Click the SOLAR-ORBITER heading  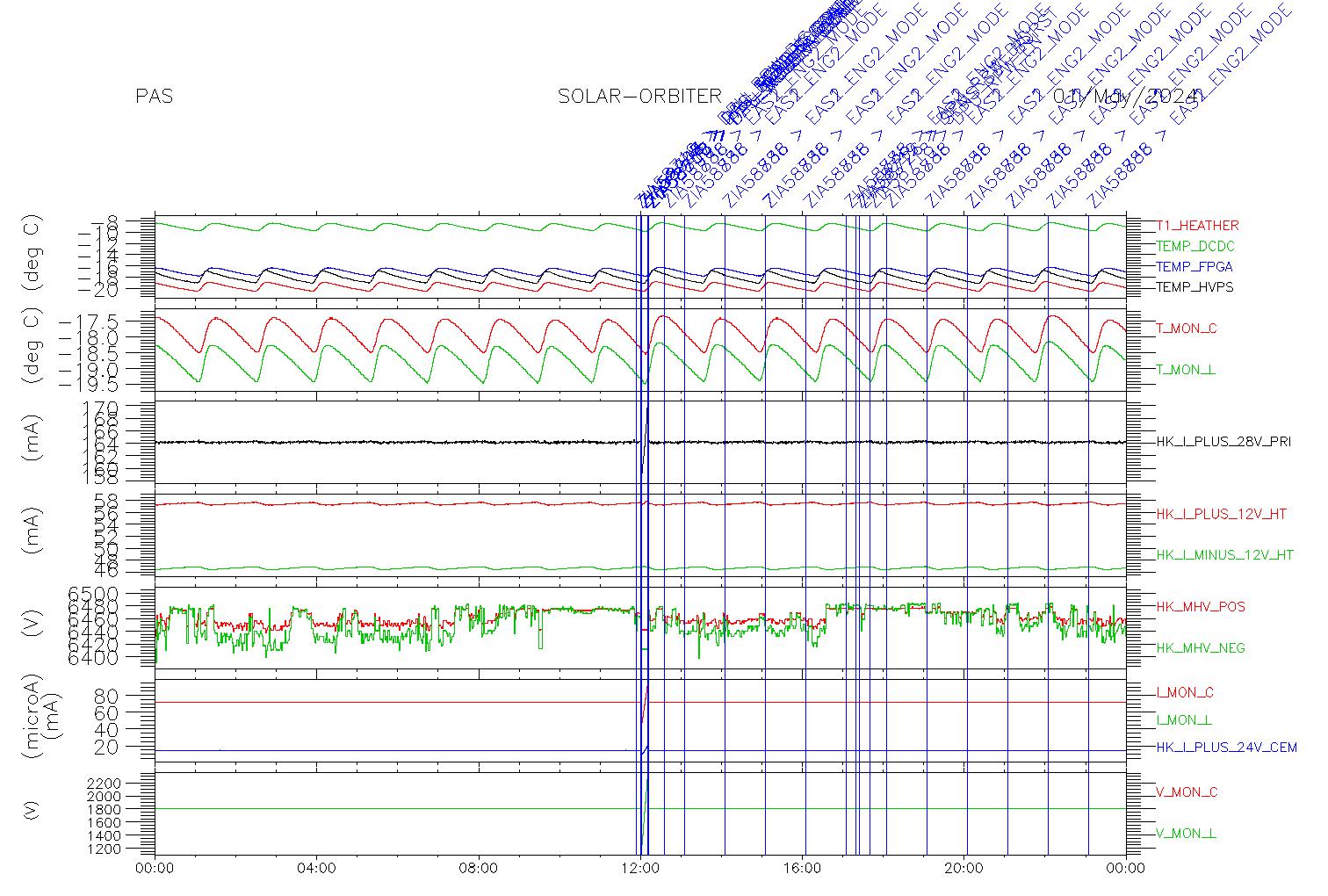point(639,96)
